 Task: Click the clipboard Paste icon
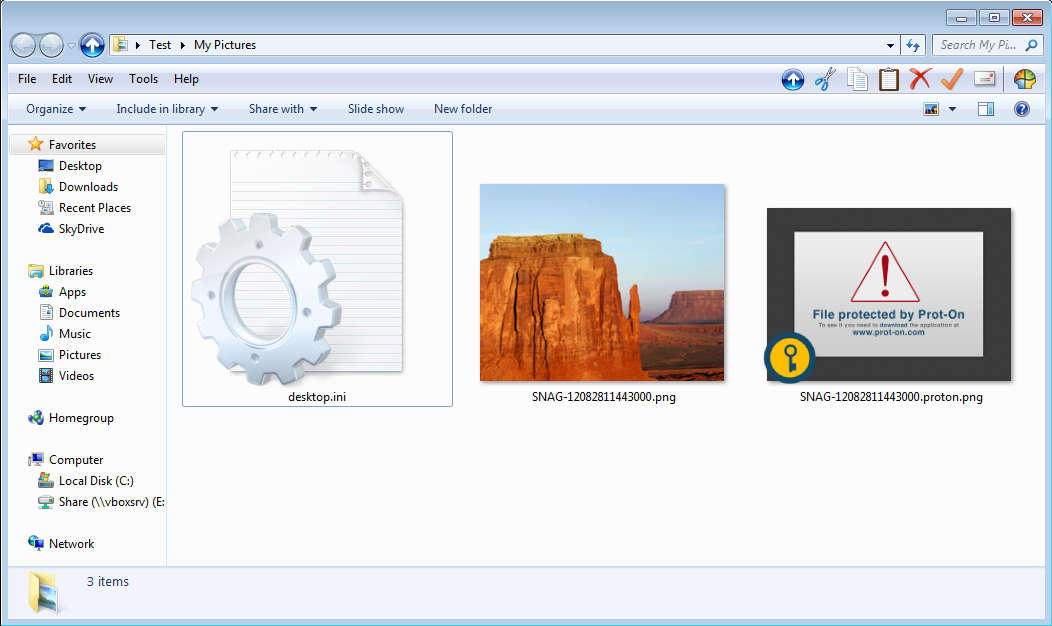889,80
